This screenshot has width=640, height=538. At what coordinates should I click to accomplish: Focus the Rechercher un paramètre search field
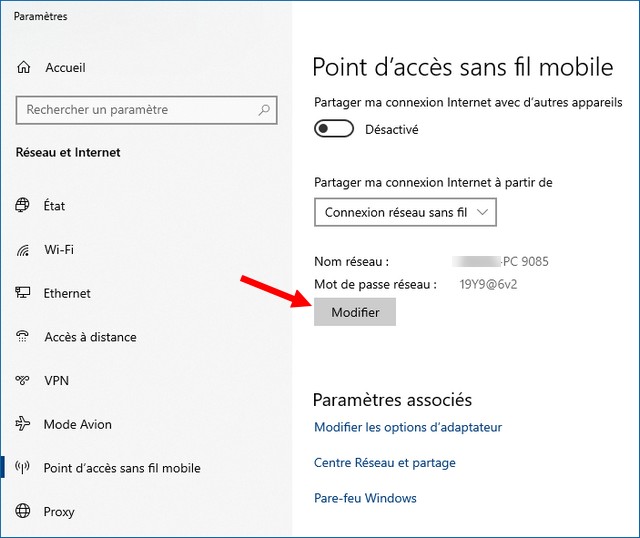tap(147, 110)
